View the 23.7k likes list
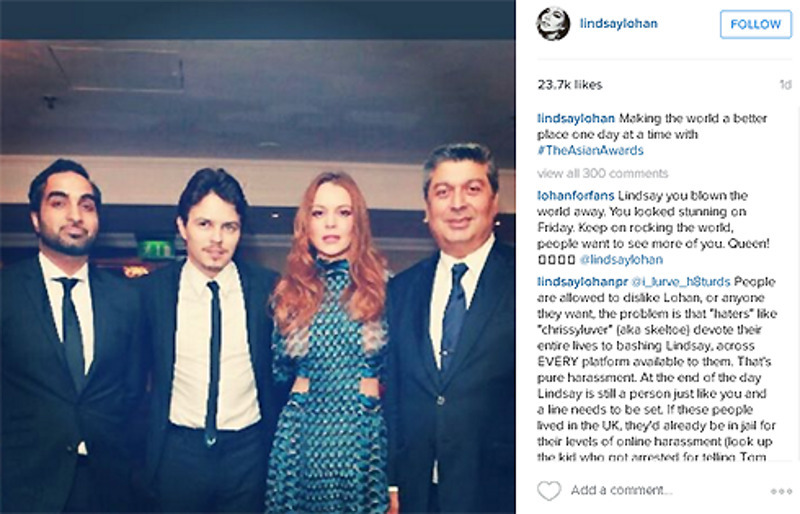Image resolution: width=800 pixels, height=514 pixels. tap(569, 85)
